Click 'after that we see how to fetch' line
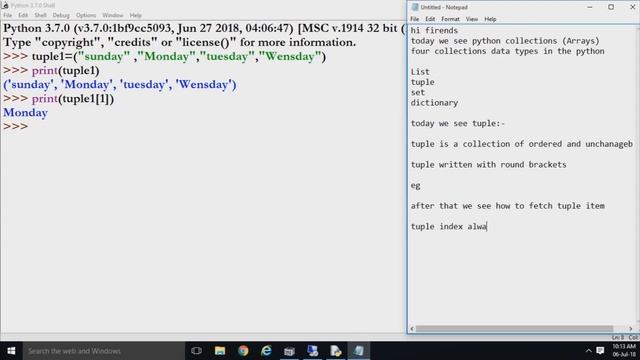This screenshot has width=640, height=360. pos(508,206)
